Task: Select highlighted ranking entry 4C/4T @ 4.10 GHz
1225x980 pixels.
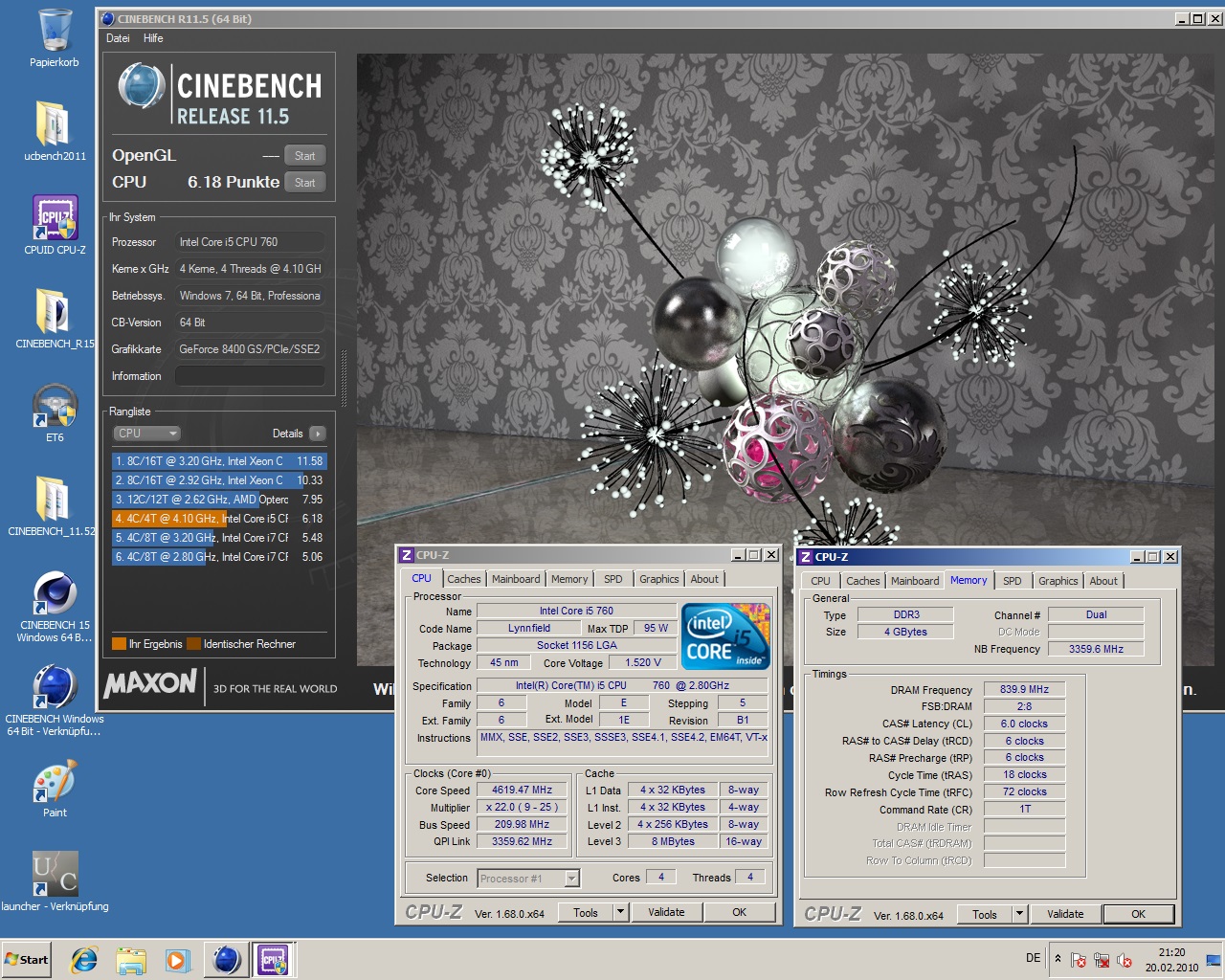Action: coord(219,519)
